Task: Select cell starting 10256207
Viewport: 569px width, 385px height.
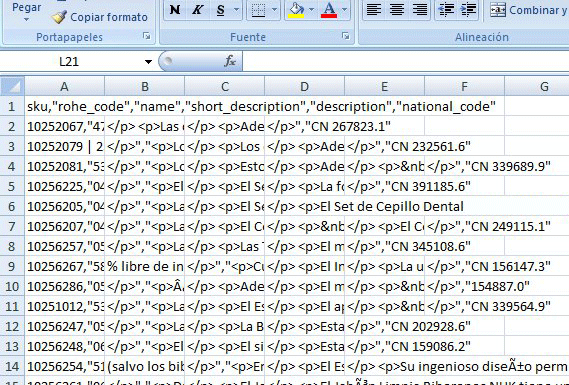Action: pyautogui.click(x=65, y=226)
